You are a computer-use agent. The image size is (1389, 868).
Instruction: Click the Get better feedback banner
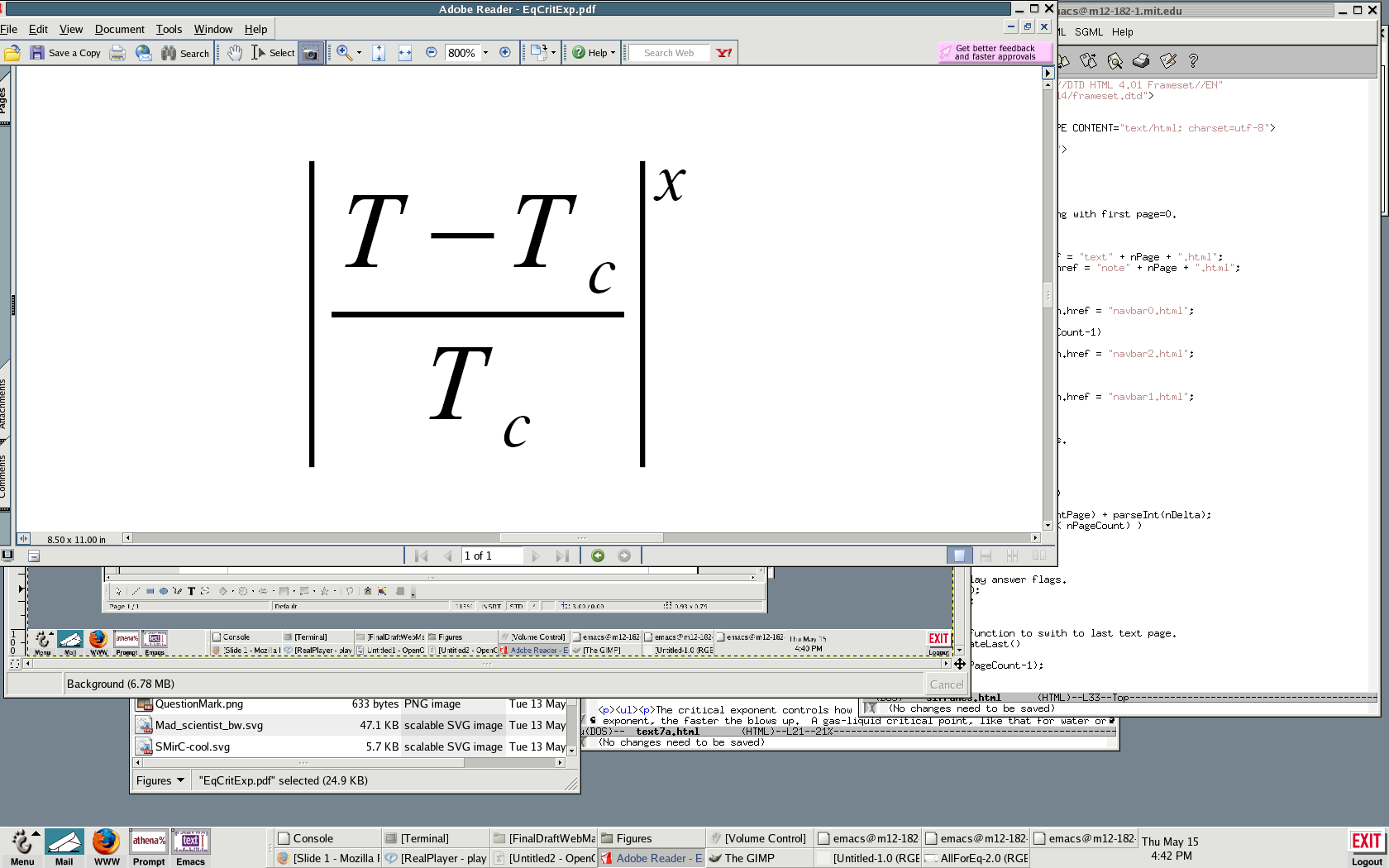pyautogui.click(x=995, y=53)
